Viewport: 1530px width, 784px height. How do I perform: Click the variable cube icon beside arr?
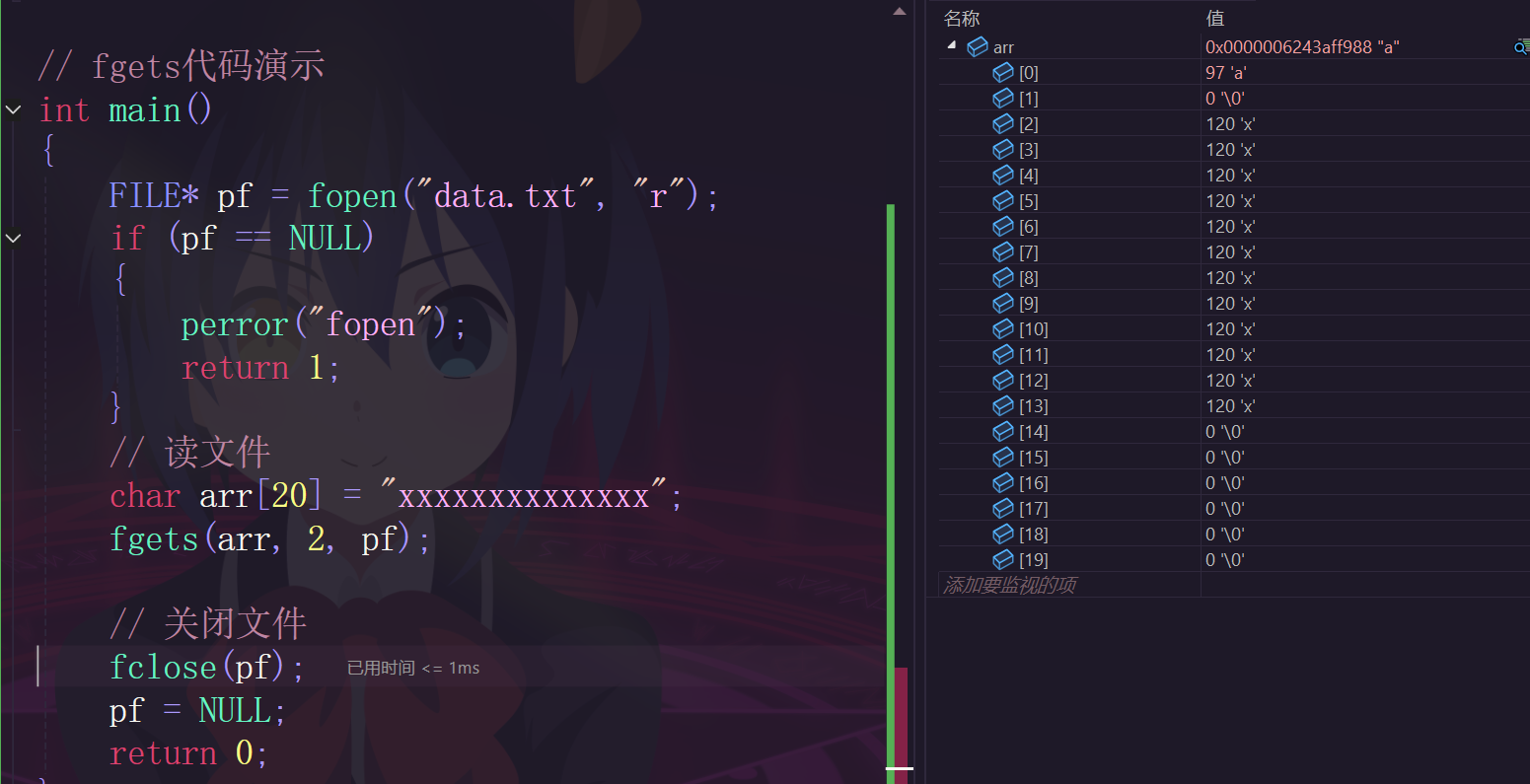[x=978, y=46]
